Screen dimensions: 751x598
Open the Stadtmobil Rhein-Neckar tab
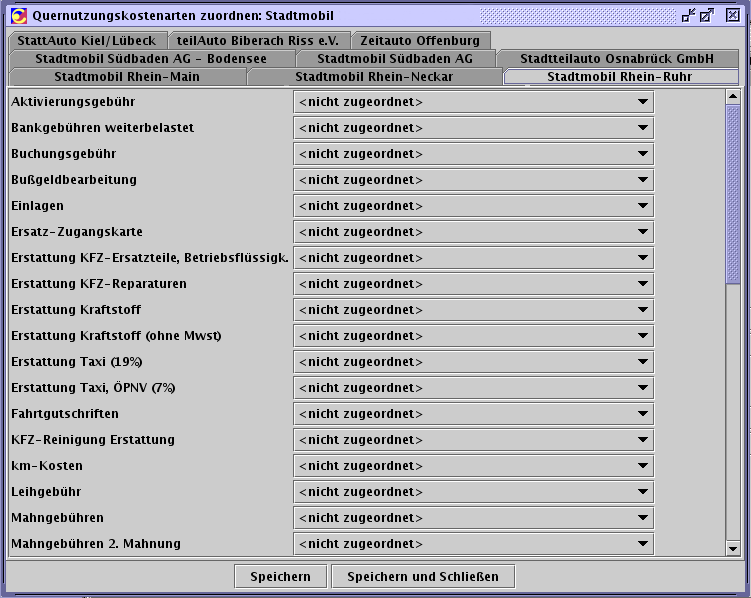374,77
